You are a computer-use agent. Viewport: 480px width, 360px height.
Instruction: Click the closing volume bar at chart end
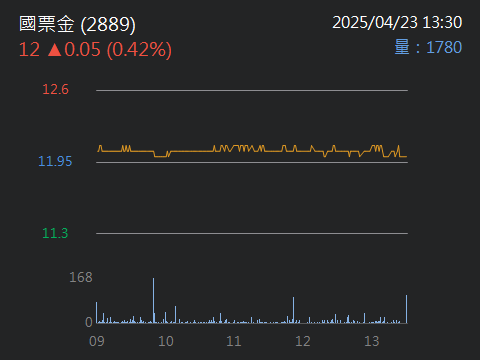pos(406,309)
